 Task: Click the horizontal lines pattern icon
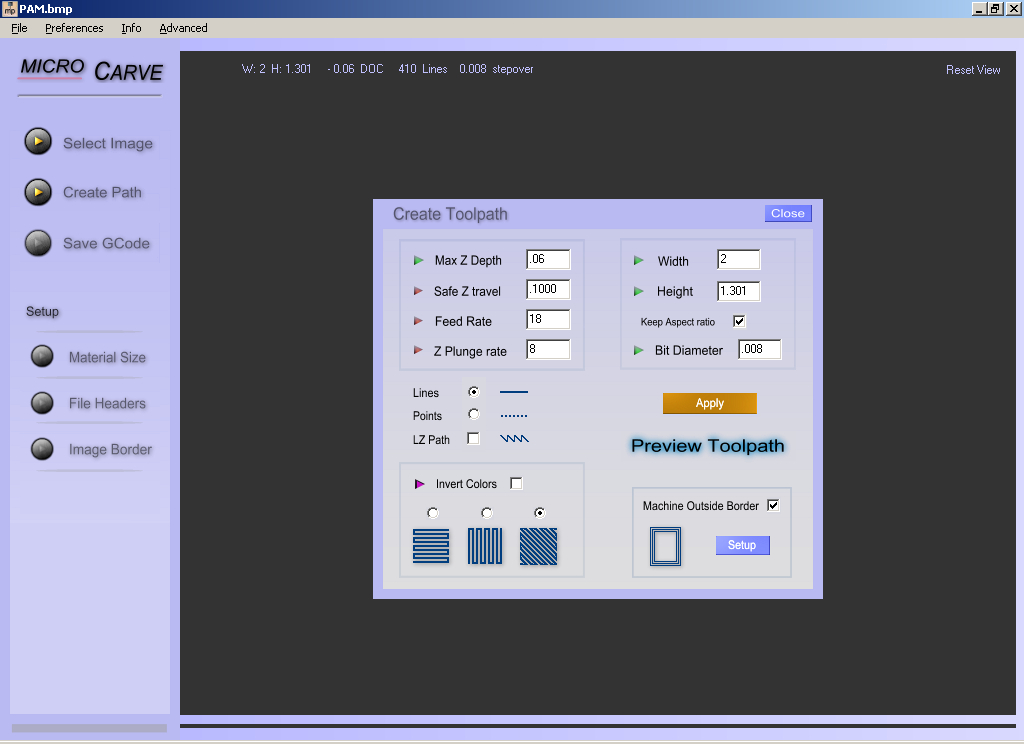(431, 546)
